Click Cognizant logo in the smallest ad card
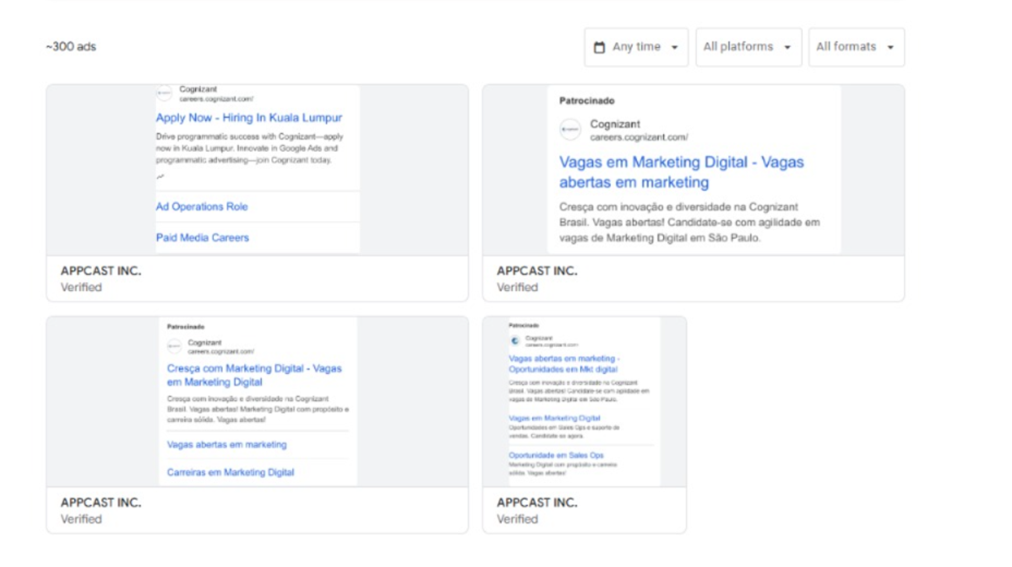This screenshot has width=1012, height=567. pyautogui.click(x=515, y=341)
